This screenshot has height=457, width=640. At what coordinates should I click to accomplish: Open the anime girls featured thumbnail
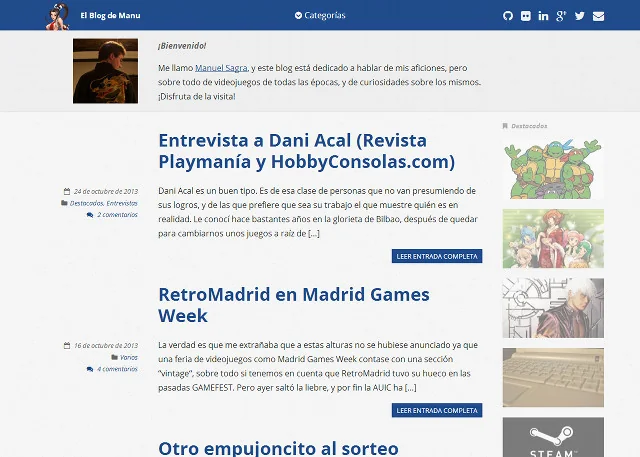pyautogui.click(x=553, y=239)
